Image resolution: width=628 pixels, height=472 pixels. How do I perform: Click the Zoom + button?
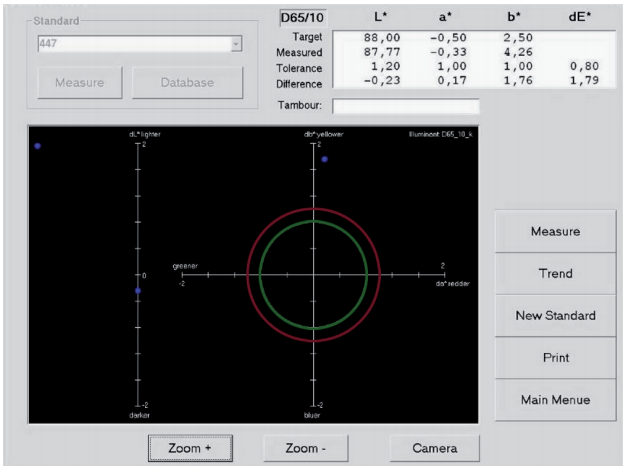pyautogui.click(x=190, y=448)
